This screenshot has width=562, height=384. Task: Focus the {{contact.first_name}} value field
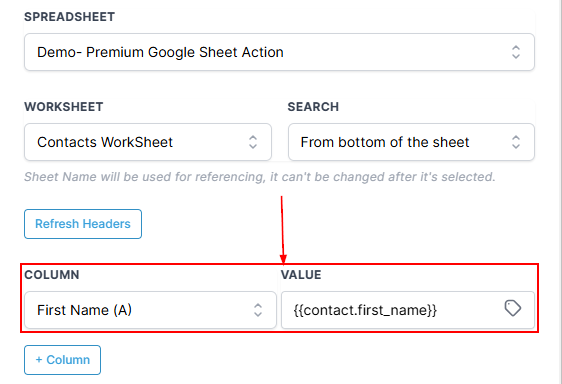pos(408,310)
